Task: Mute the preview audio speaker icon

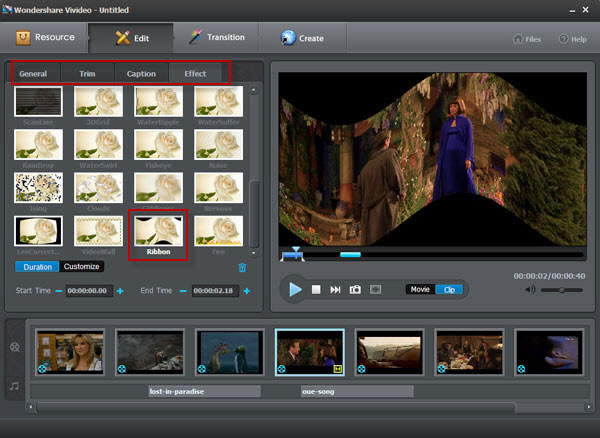Action: point(530,290)
